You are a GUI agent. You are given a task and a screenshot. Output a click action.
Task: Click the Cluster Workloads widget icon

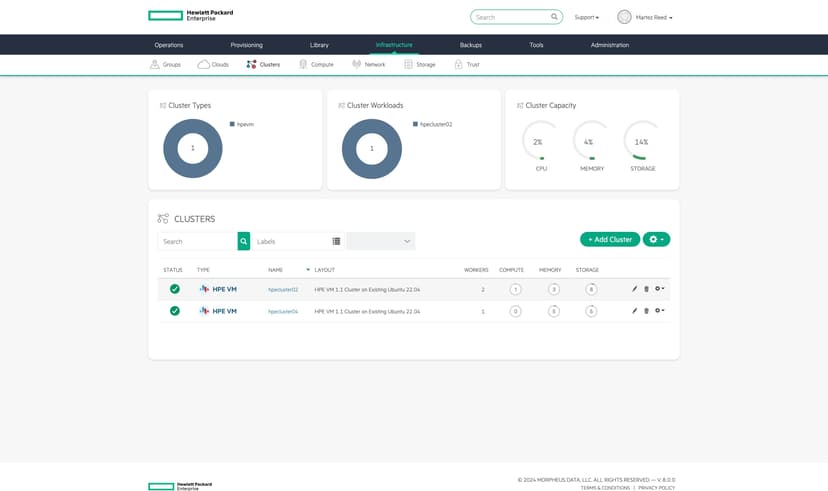pos(341,106)
